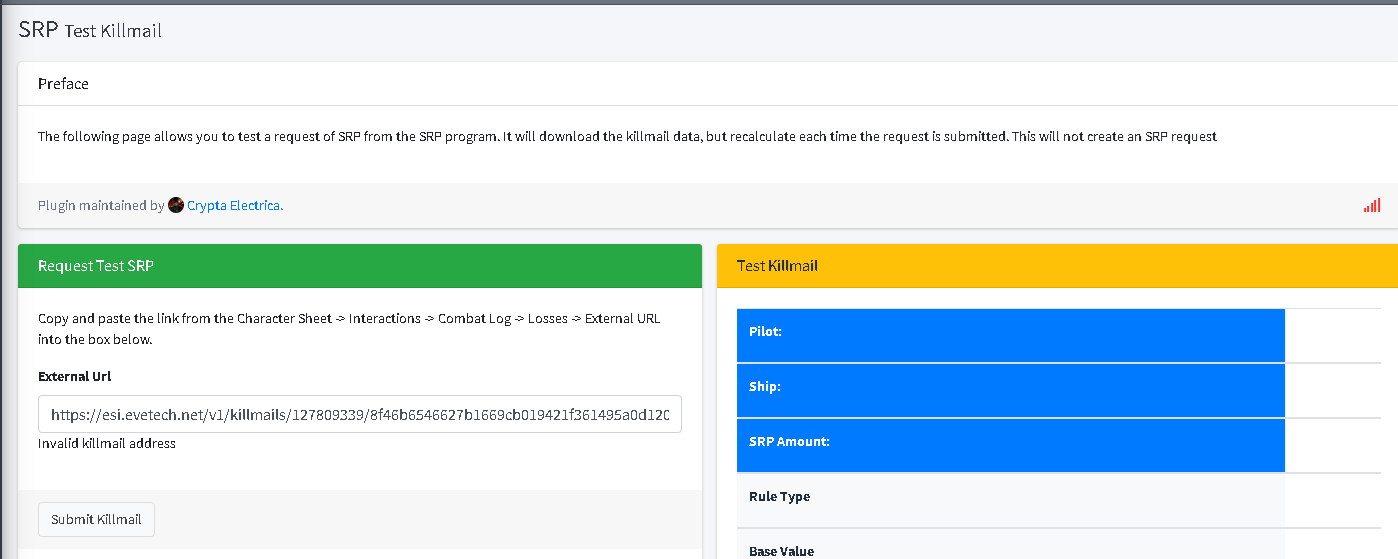The height and width of the screenshot is (559, 1398).
Task: Click the Invalid killmail address error message
Action: click(107, 444)
